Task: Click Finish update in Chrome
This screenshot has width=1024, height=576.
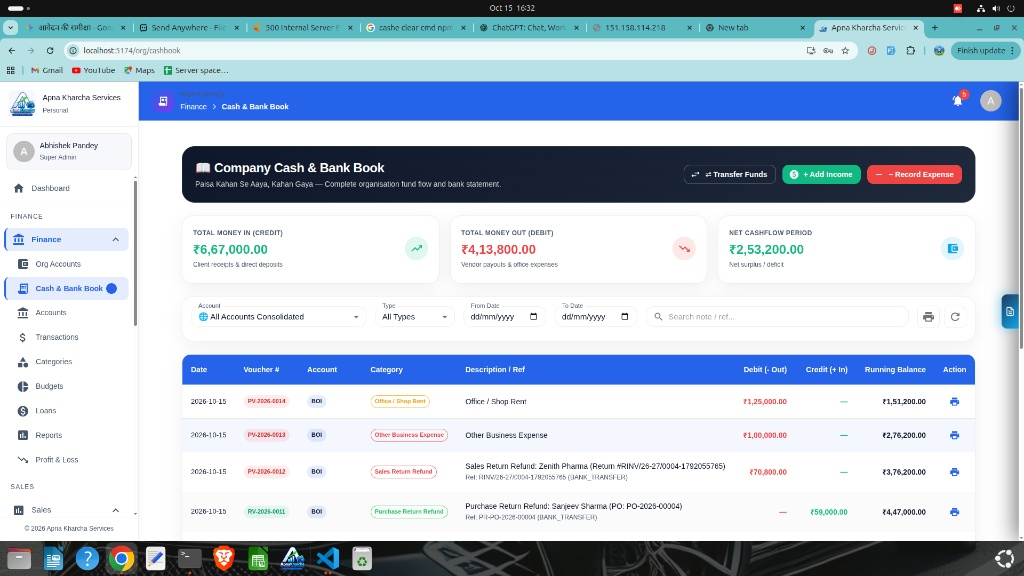Action: [985, 50]
